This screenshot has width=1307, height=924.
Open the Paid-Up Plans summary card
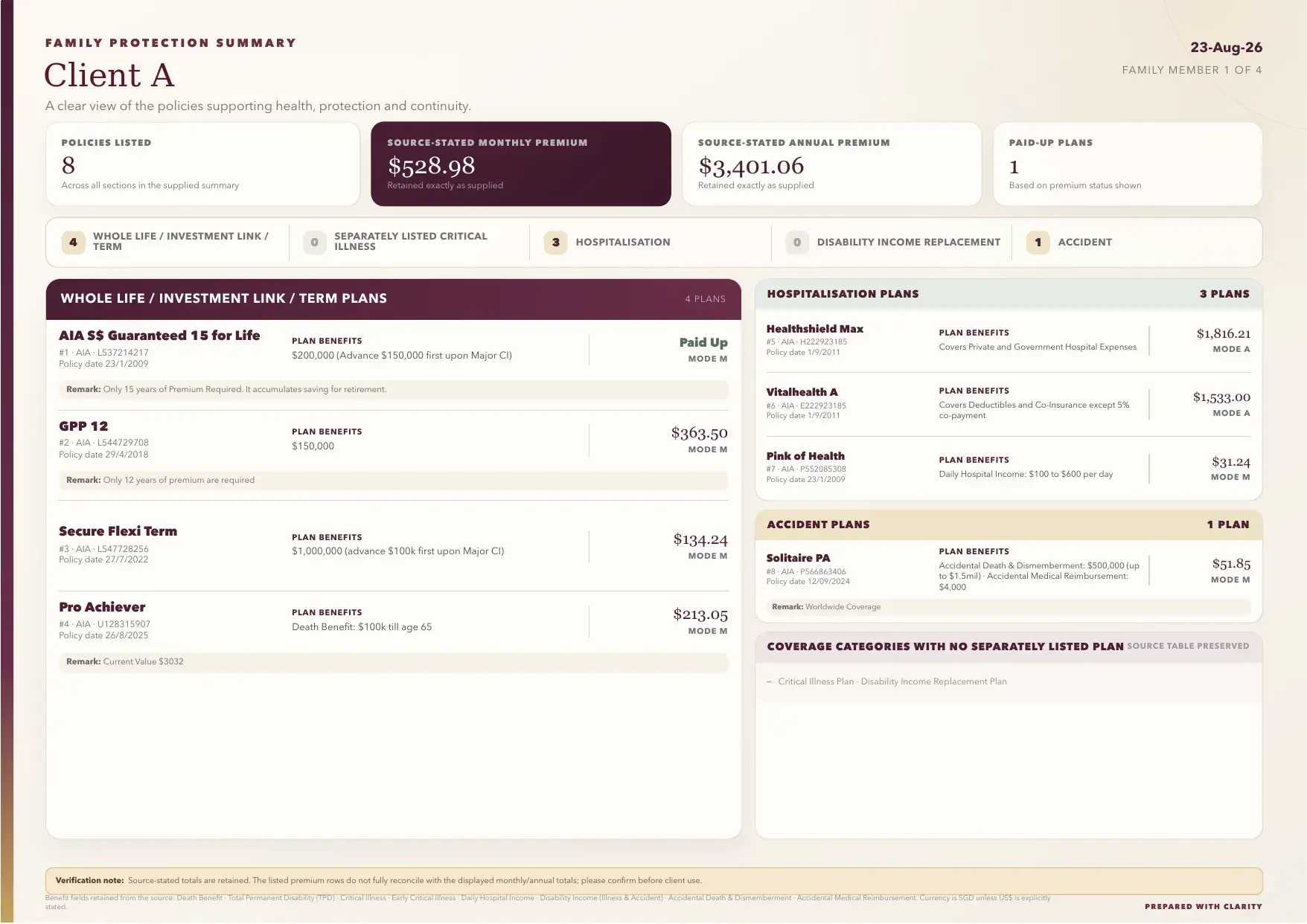[1128, 164]
